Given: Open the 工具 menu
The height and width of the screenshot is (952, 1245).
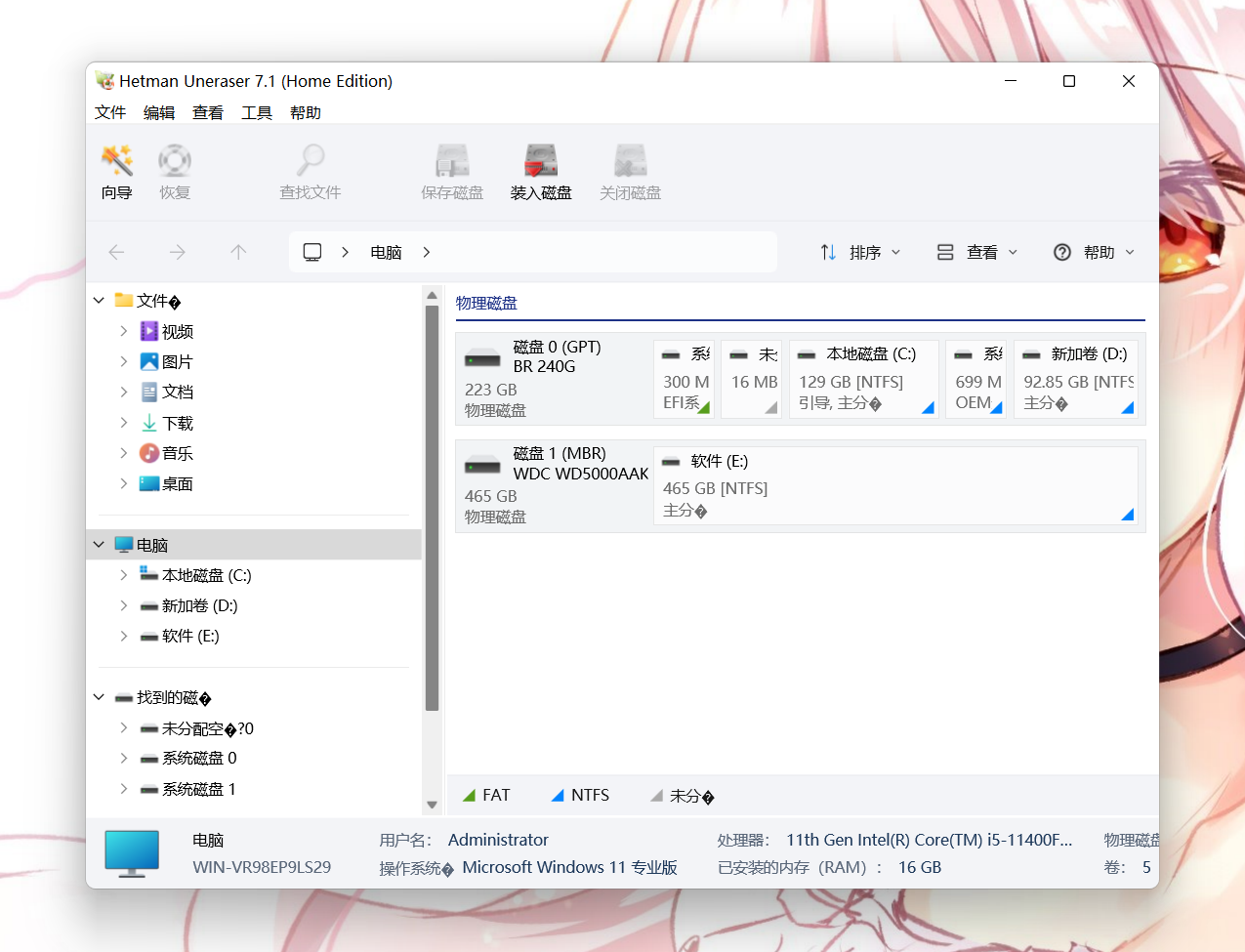Looking at the screenshot, I should 257,112.
